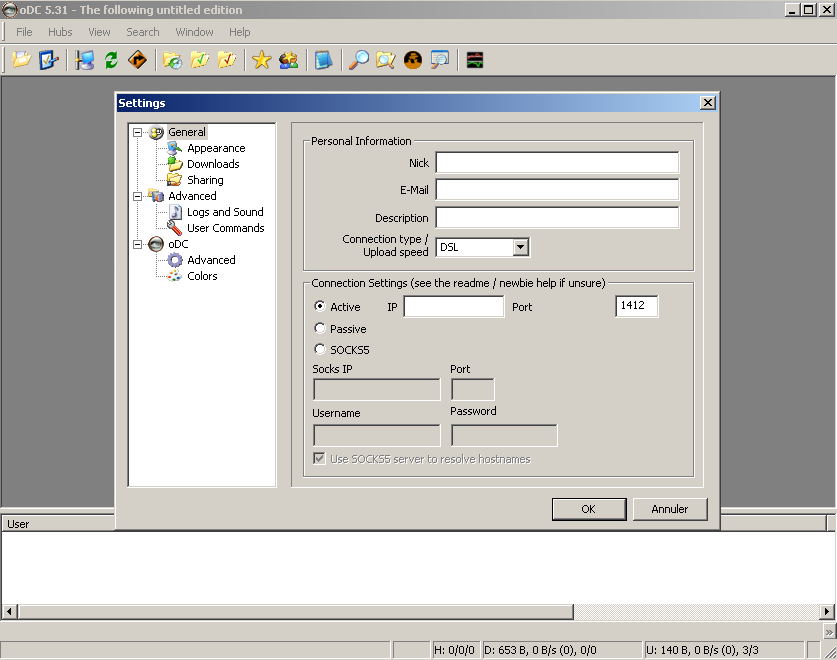This screenshot has height=660, width=837.
Task: Open the Search menu
Action: [143, 32]
